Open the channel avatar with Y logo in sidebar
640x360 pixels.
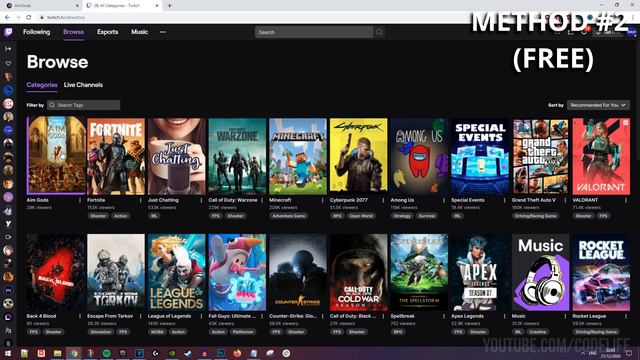(x=8, y=224)
